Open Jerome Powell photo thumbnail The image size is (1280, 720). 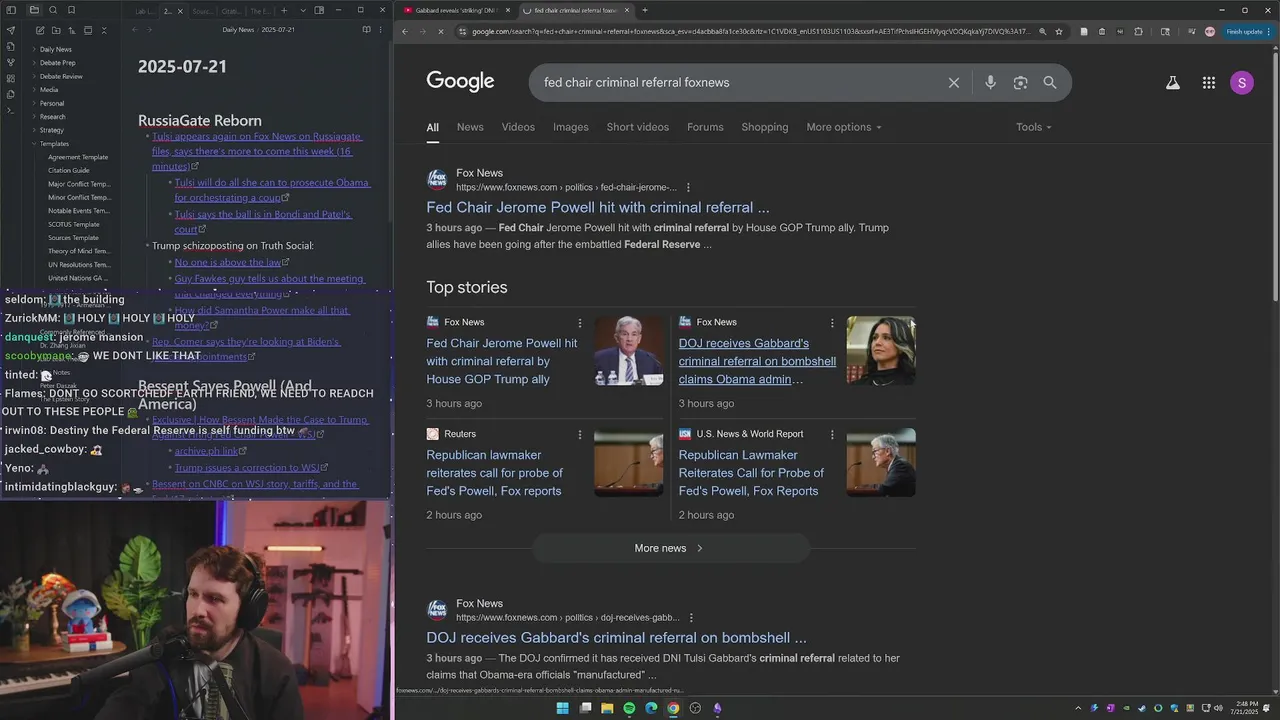click(x=628, y=351)
